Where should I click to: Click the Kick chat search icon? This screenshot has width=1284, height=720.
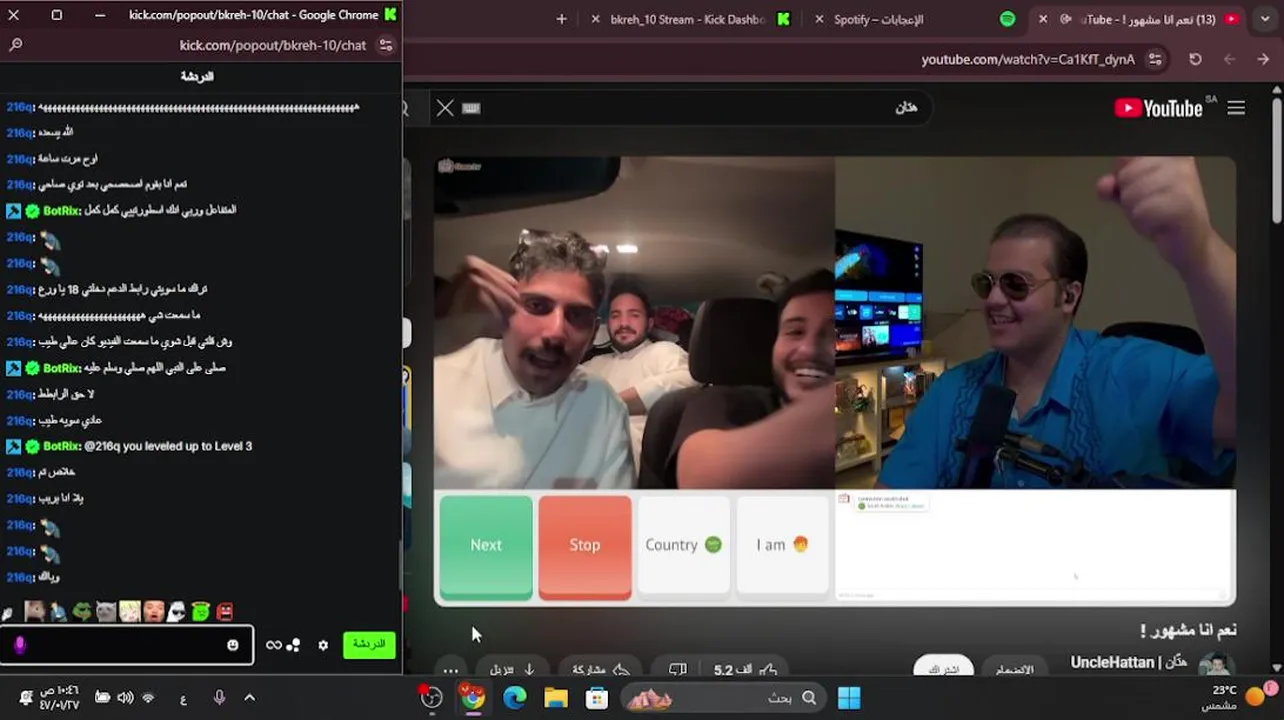point(16,45)
